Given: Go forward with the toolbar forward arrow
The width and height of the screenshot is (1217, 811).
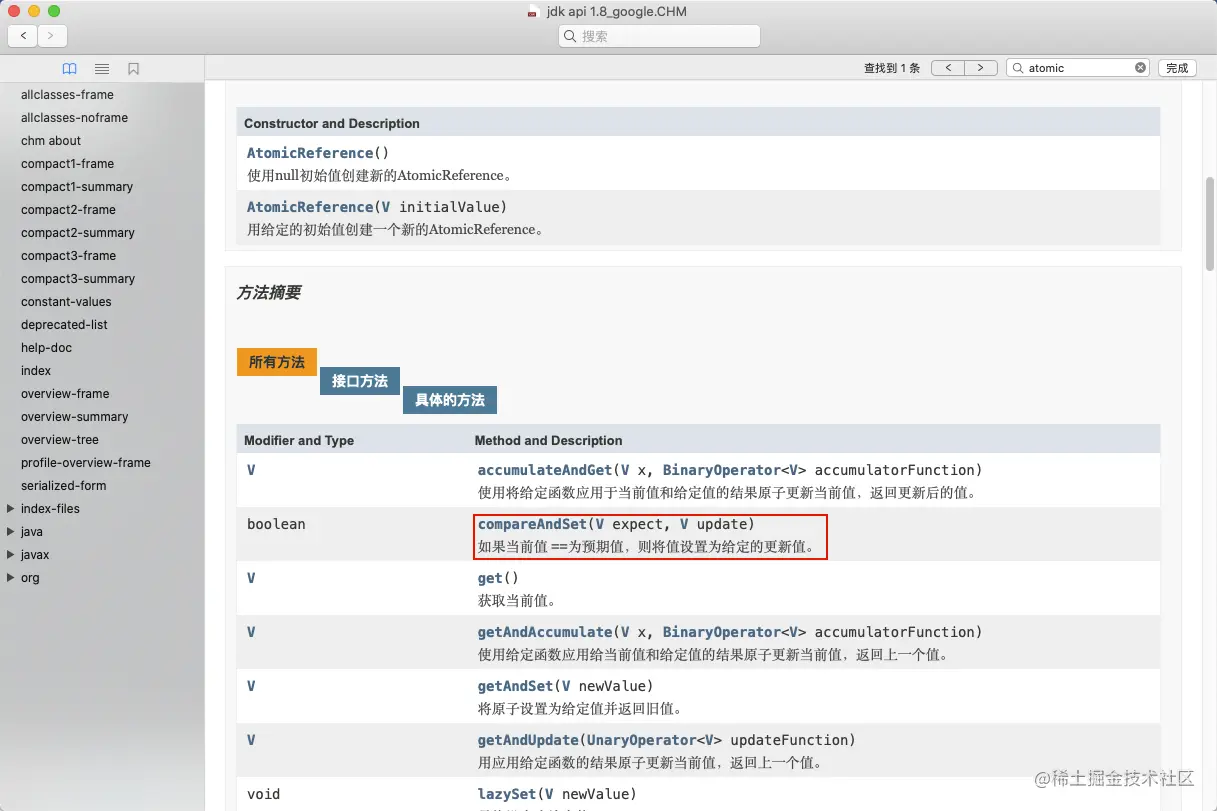Looking at the screenshot, I should [x=52, y=36].
